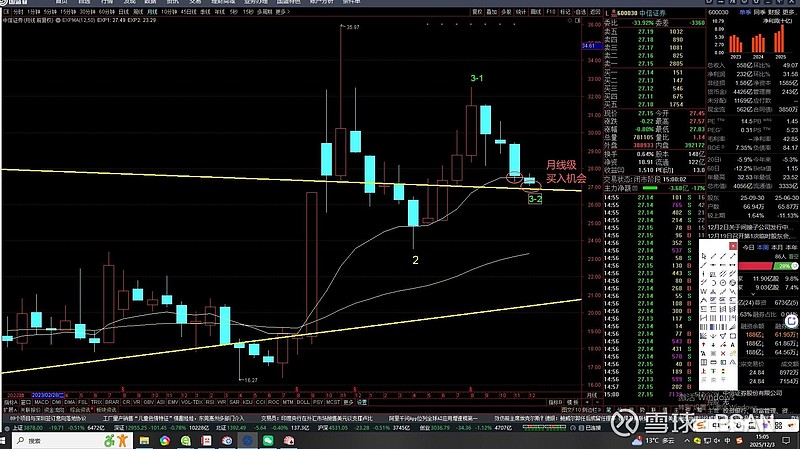The image size is (800, 449).
Task: Click the 卖五 27.19 order row
Action: 654,31
